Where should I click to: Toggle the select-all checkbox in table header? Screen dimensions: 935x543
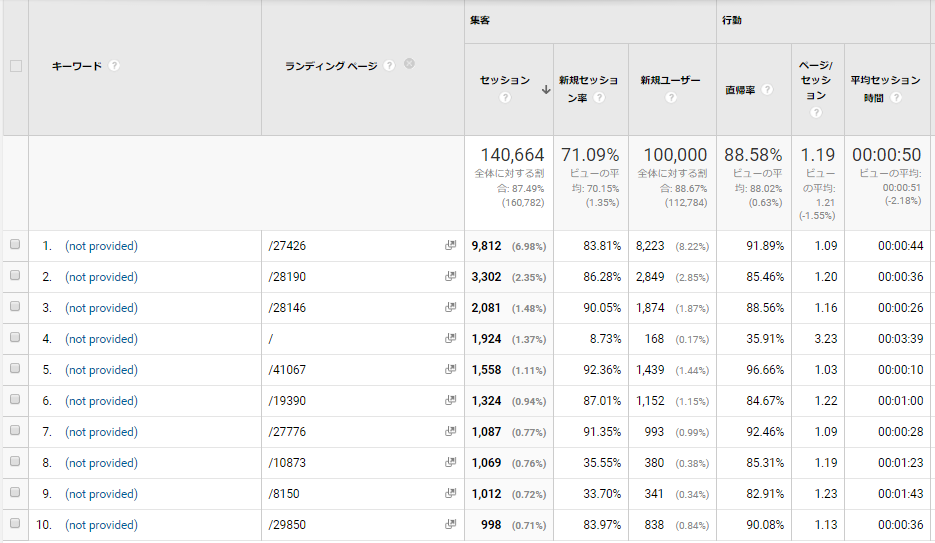coord(15,66)
